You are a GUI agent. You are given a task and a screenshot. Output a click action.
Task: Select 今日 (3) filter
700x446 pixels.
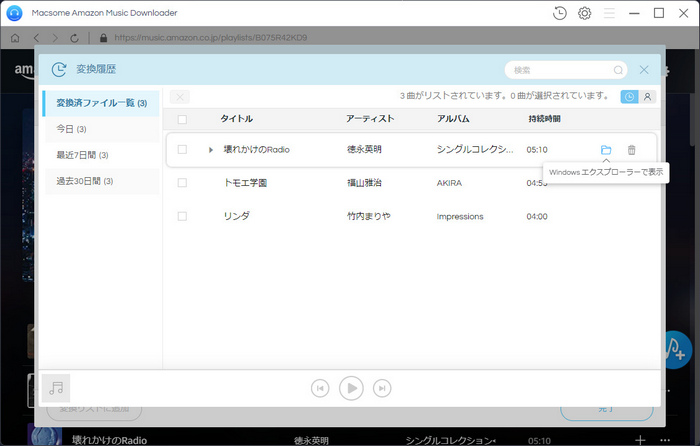coord(102,129)
